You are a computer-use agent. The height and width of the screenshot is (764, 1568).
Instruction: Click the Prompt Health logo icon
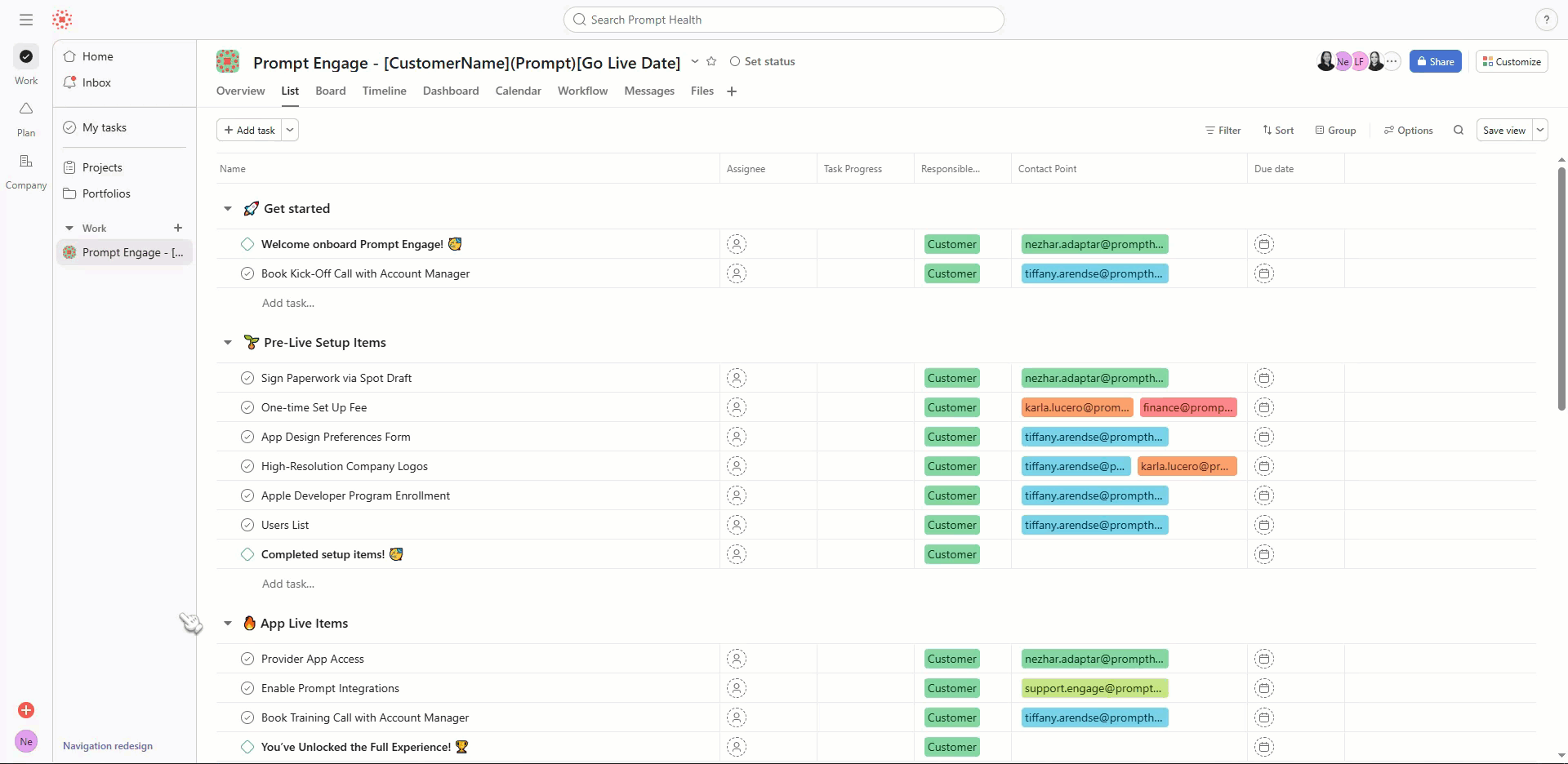coord(62,20)
